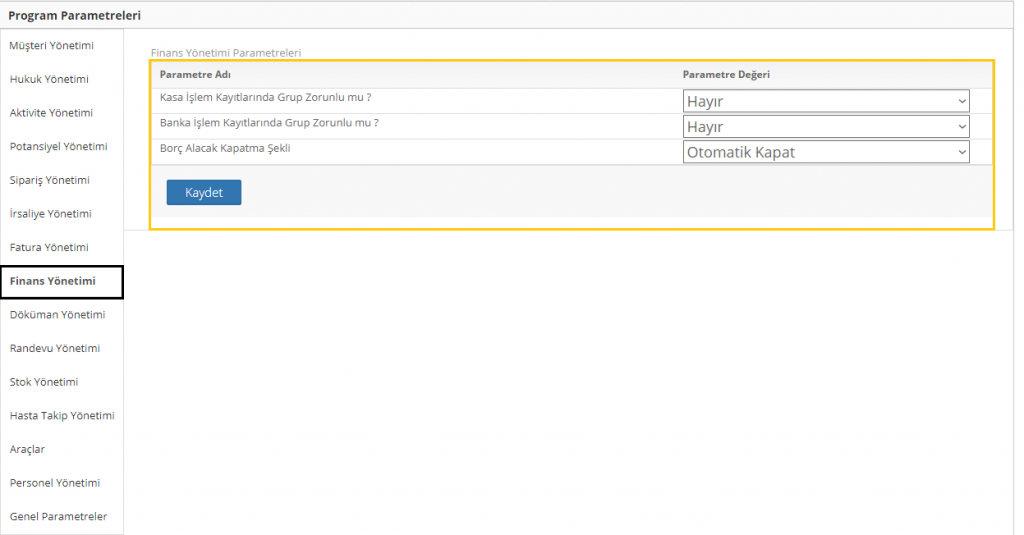Navigate to Döküman Yönetimi
1024x535 pixels.
(57, 315)
